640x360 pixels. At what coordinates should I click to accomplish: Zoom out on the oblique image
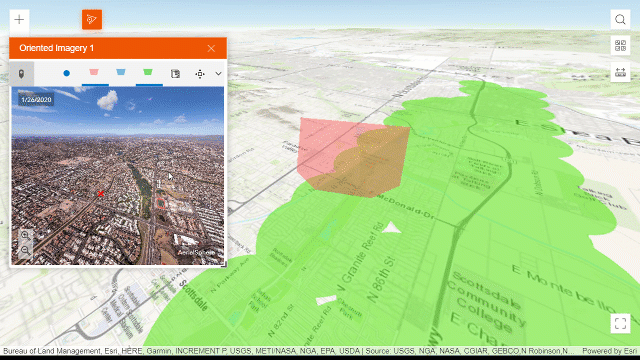pos(25,250)
